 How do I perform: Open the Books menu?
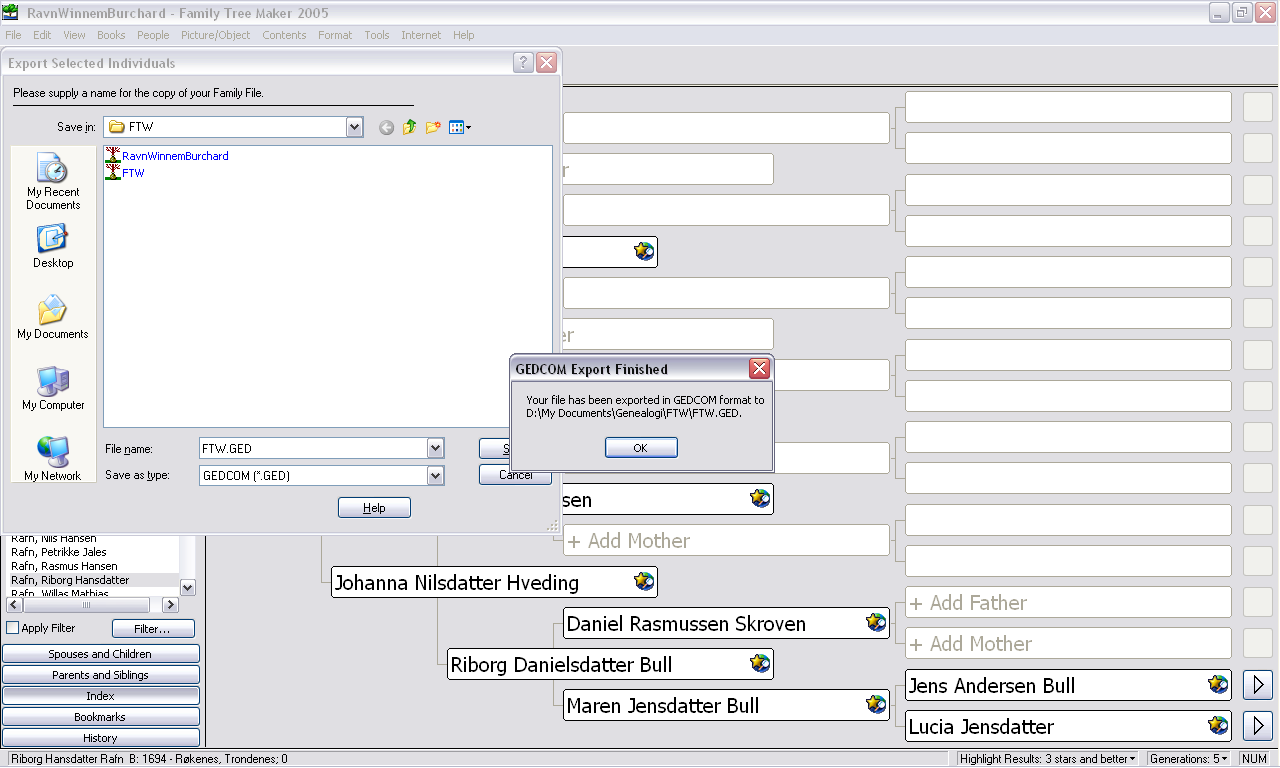(x=111, y=35)
